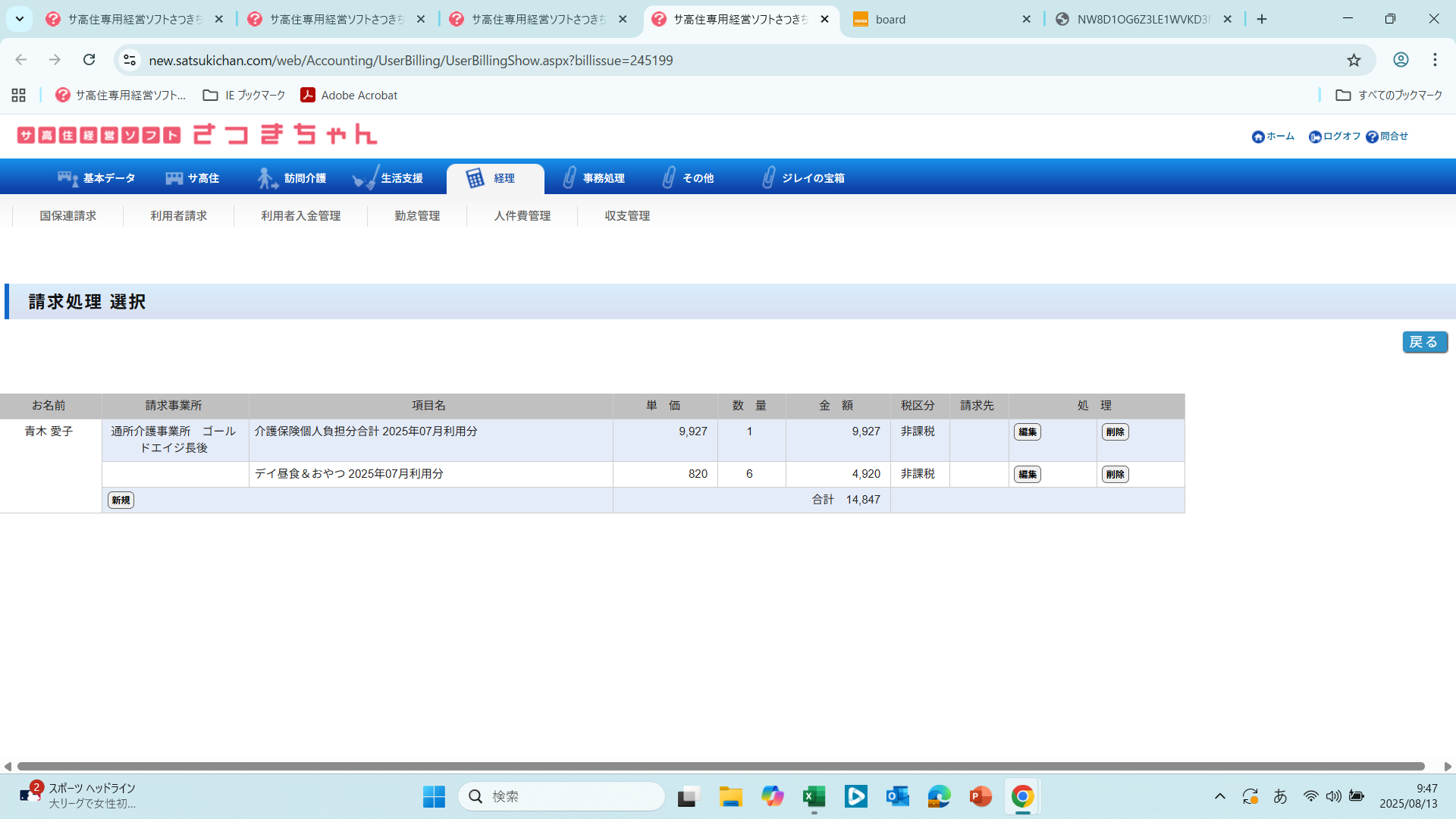Show hidden system tray icons chevron
The image size is (1456, 819).
coord(1219,796)
